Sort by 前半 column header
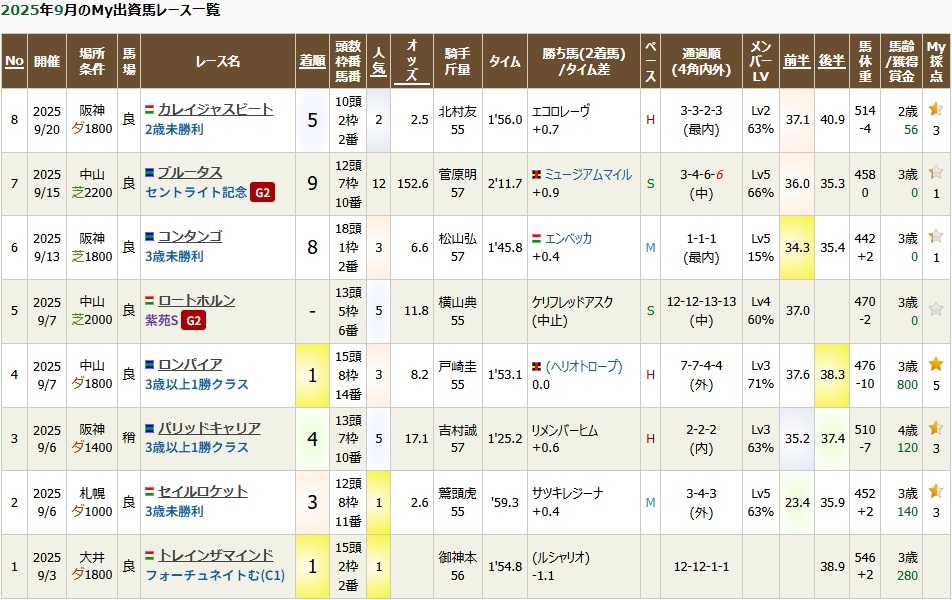This screenshot has width=952, height=600. click(797, 61)
